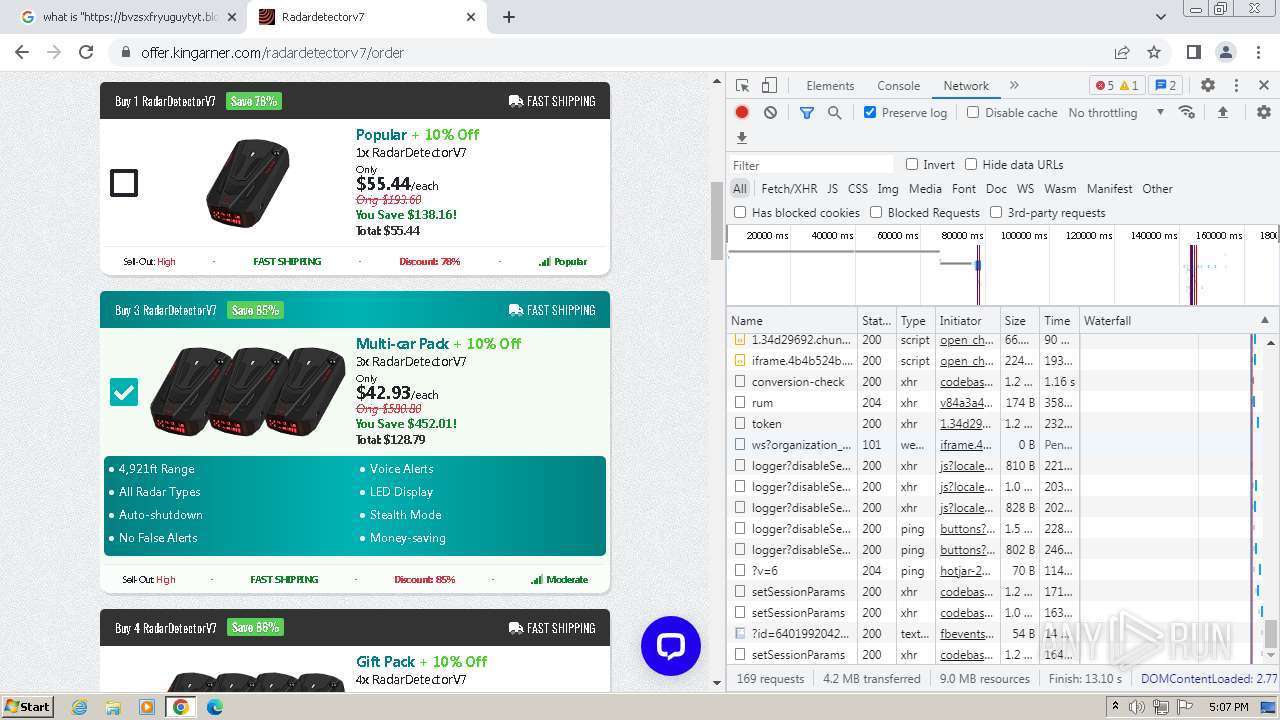Filter requests by Fetch/XHR
1280x720 pixels.
[x=789, y=188]
